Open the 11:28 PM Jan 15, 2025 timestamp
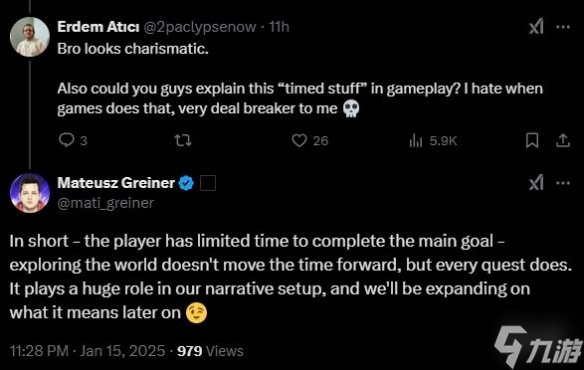The image size is (584, 370). (x=88, y=351)
